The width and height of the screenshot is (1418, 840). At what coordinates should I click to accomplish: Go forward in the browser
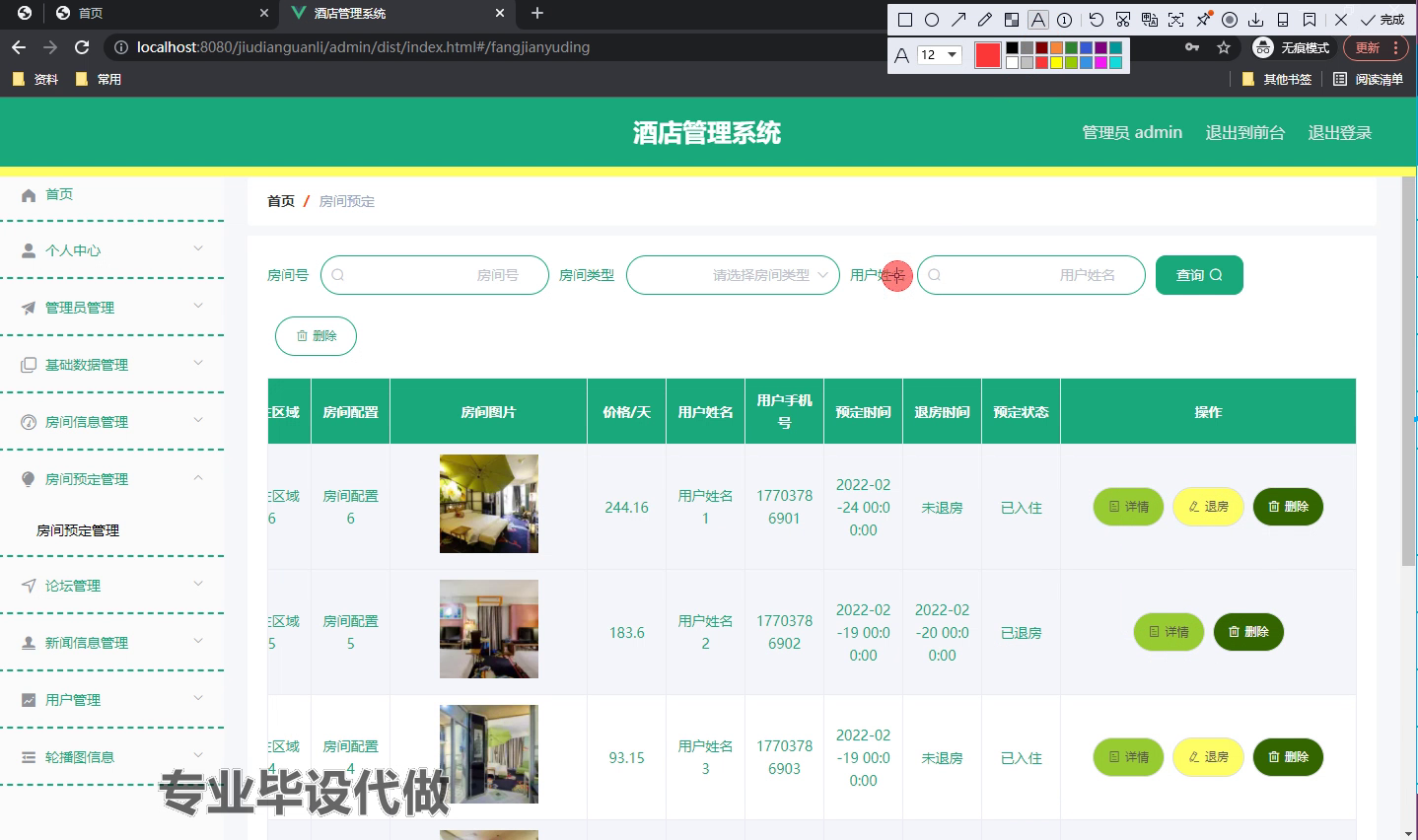pos(50,47)
